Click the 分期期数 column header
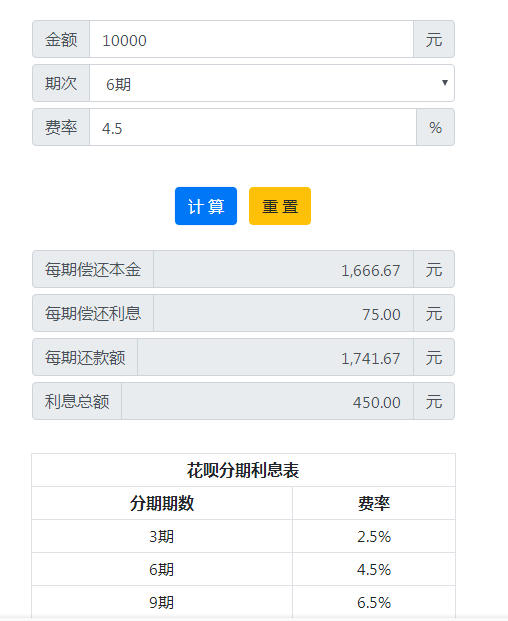This screenshot has height=621, width=508. (x=162, y=503)
